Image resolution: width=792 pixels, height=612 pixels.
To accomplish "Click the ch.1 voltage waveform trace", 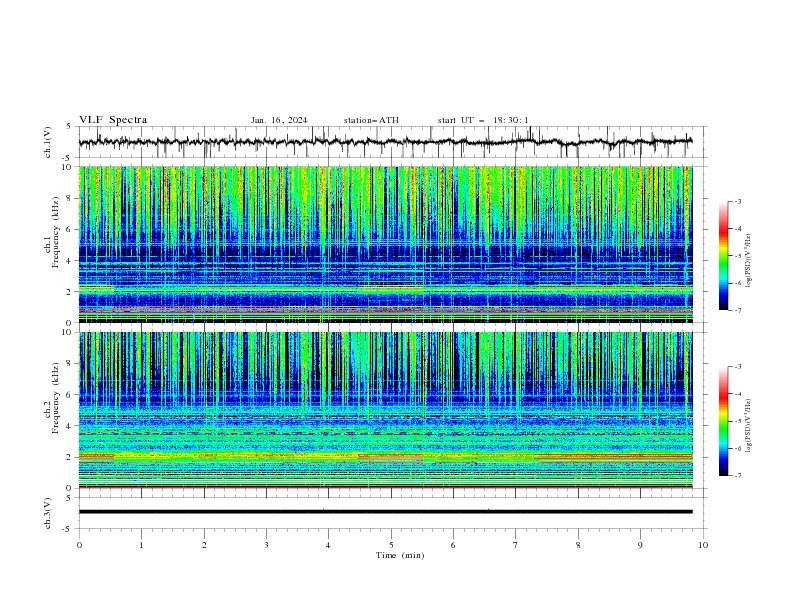I will click(x=385, y=142).
